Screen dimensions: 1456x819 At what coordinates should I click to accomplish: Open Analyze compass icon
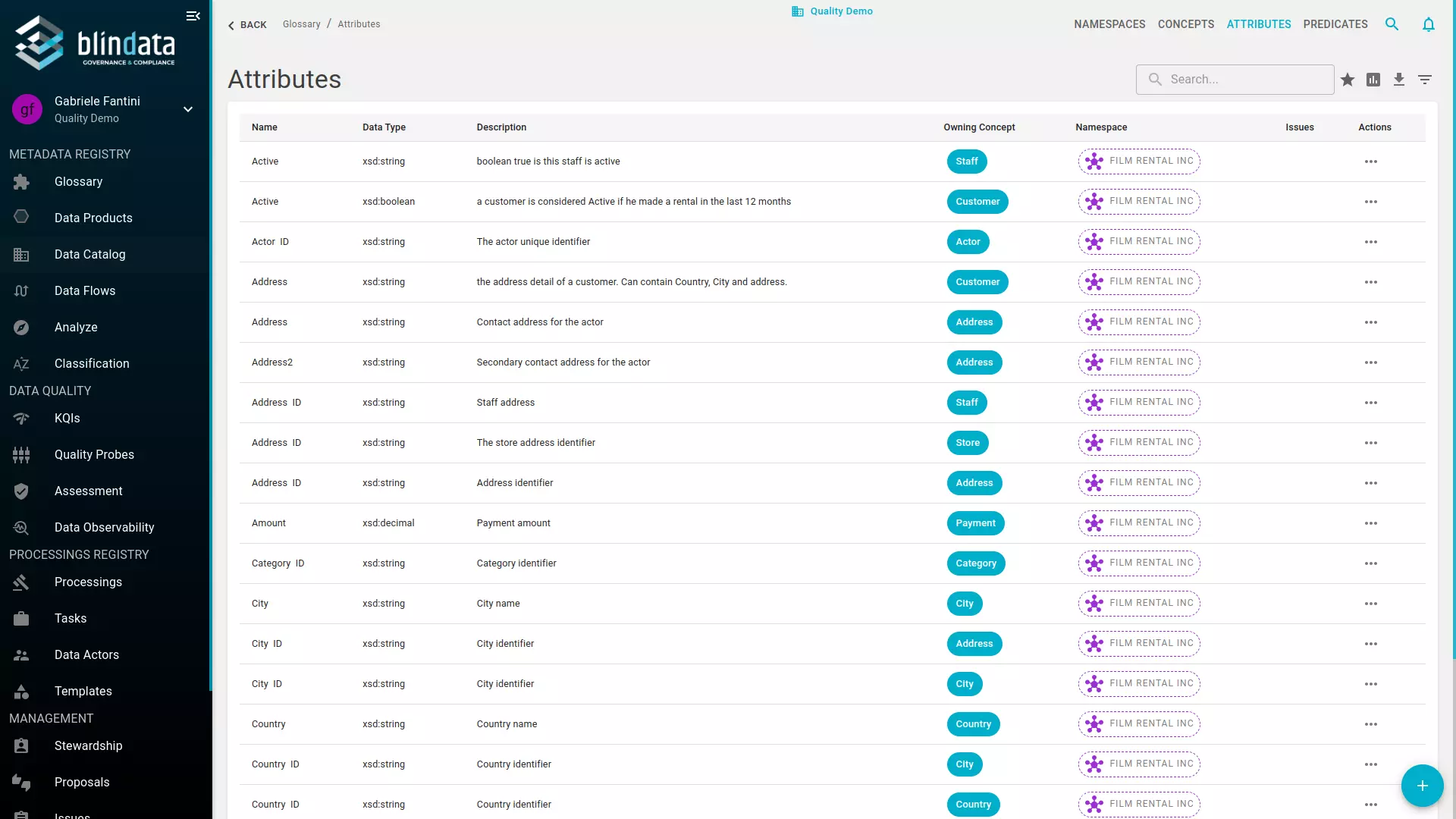(x=21, y=328)
